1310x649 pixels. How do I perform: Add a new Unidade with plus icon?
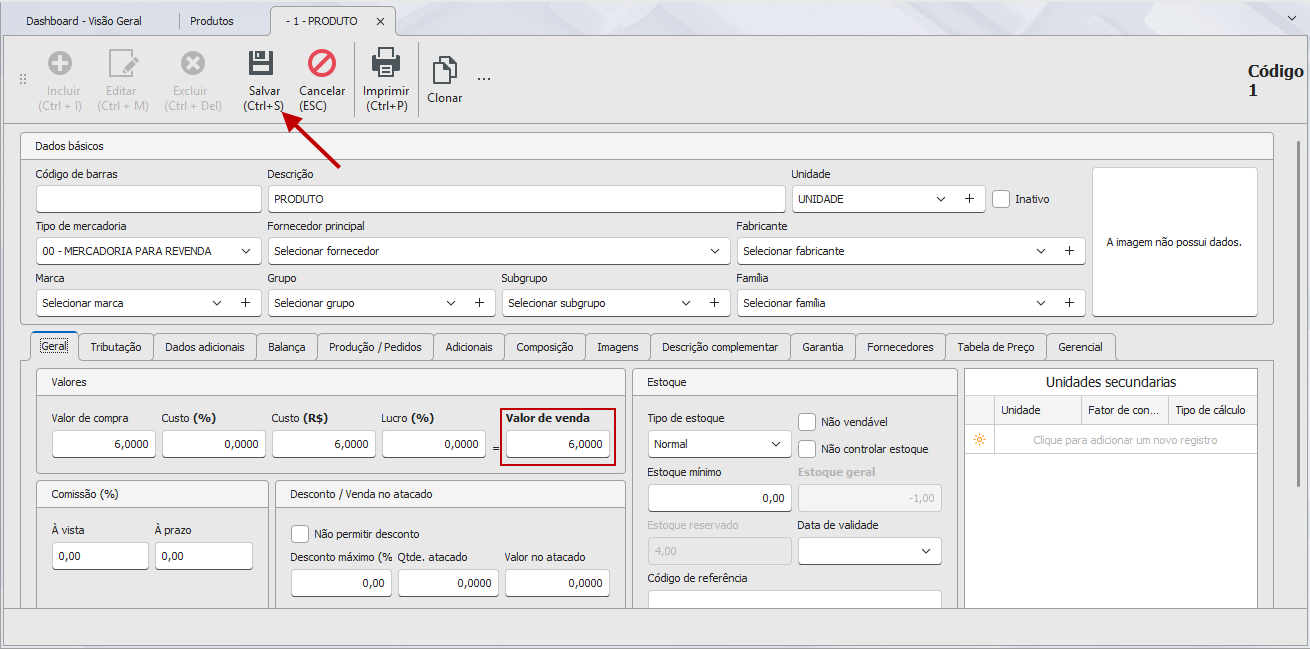tap(969, 199)
